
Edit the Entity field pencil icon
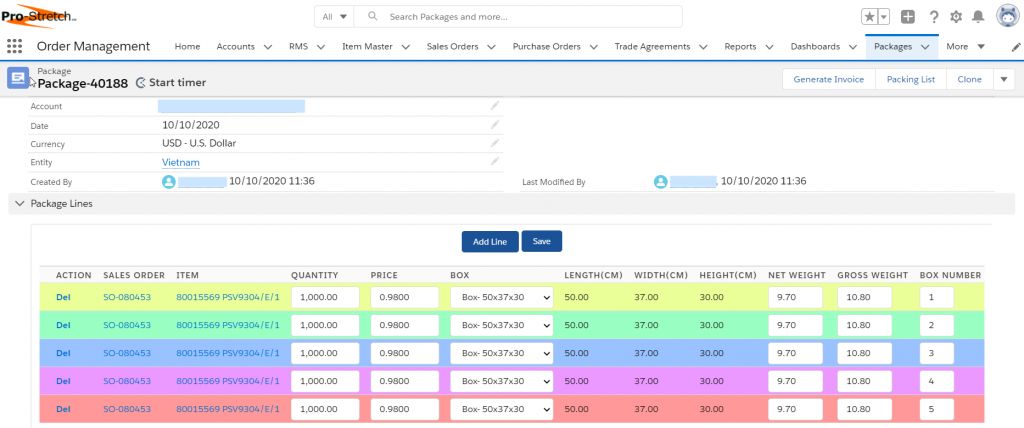click(494, 161)
